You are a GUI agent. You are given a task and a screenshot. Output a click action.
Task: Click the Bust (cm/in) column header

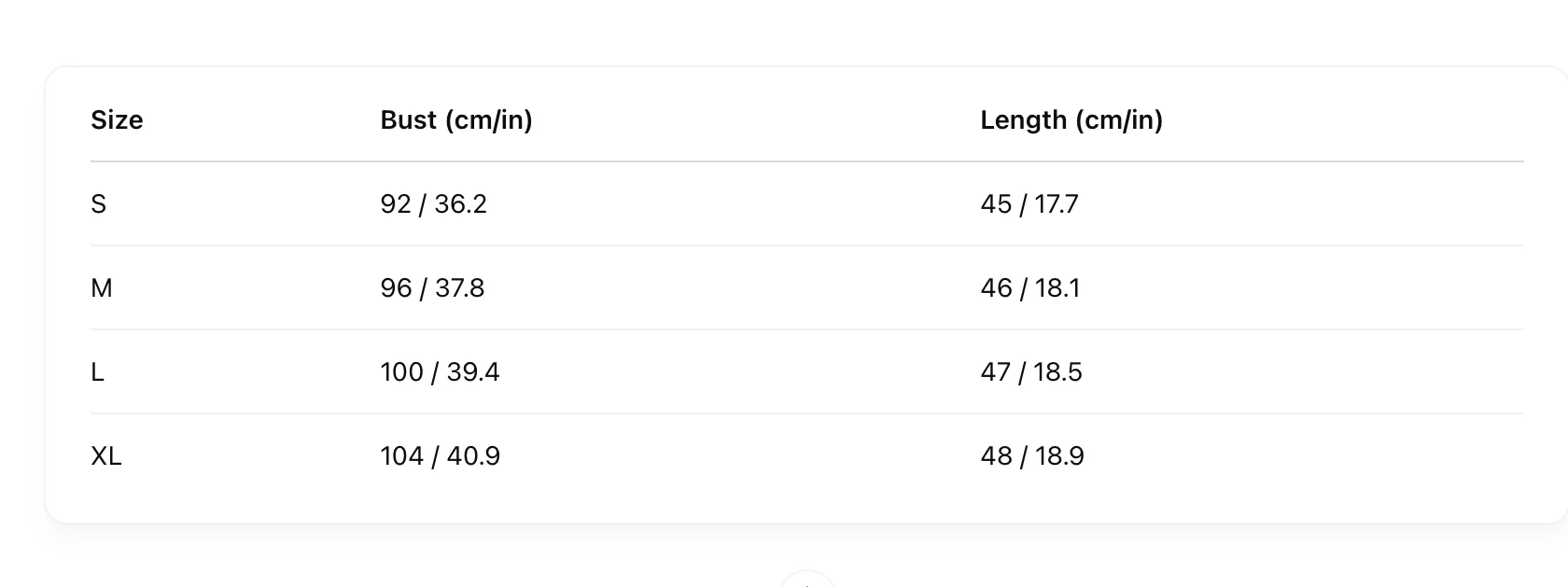[x=456, y=120]
